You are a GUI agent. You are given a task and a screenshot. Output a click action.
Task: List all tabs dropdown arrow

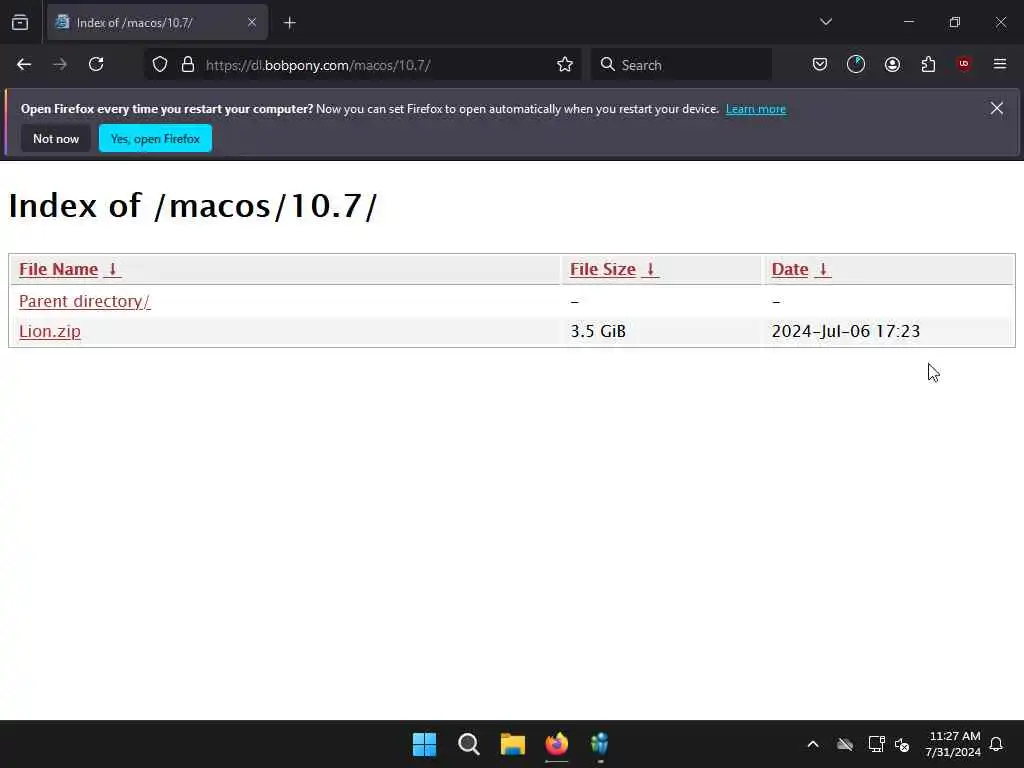click(825, 22)
